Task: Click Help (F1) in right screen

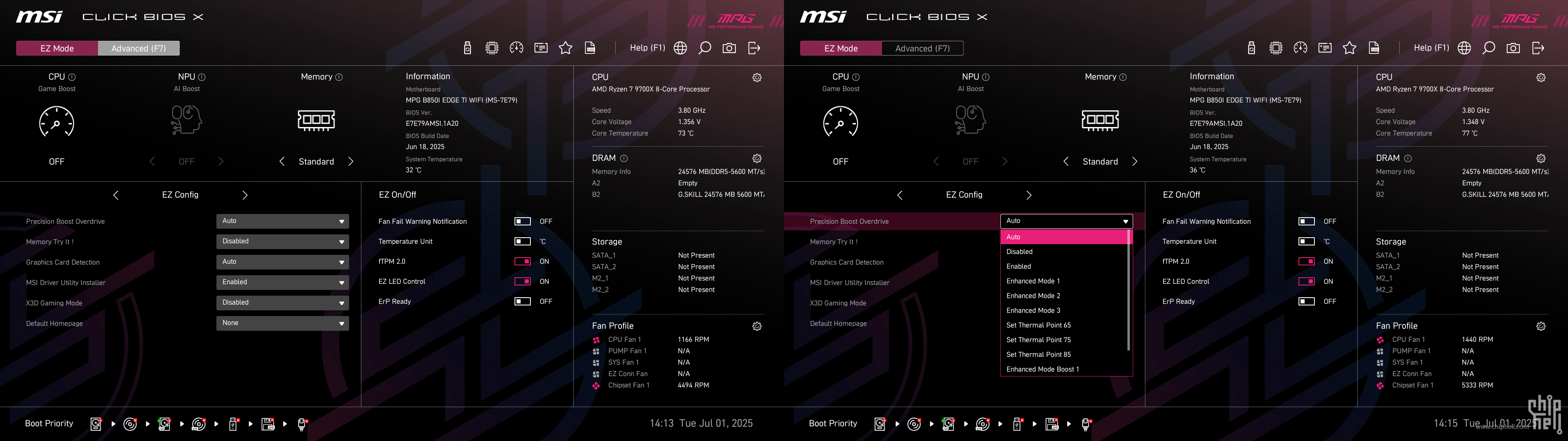Action: pyautogui.click(x=1431, y=47)
